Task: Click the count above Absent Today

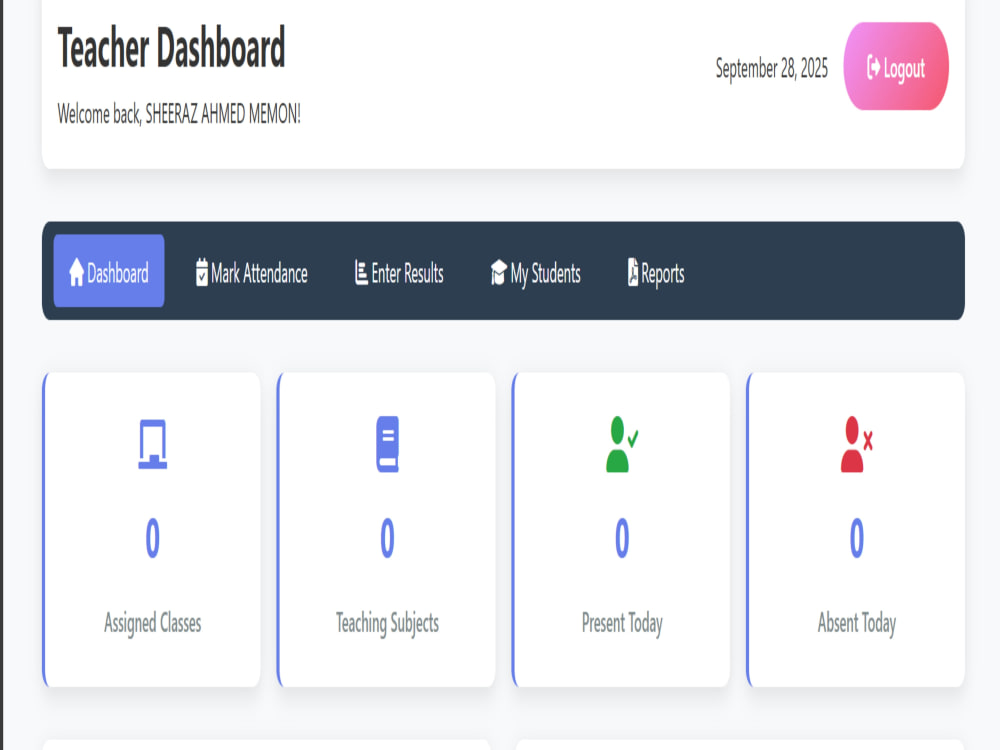Action: 857,538
